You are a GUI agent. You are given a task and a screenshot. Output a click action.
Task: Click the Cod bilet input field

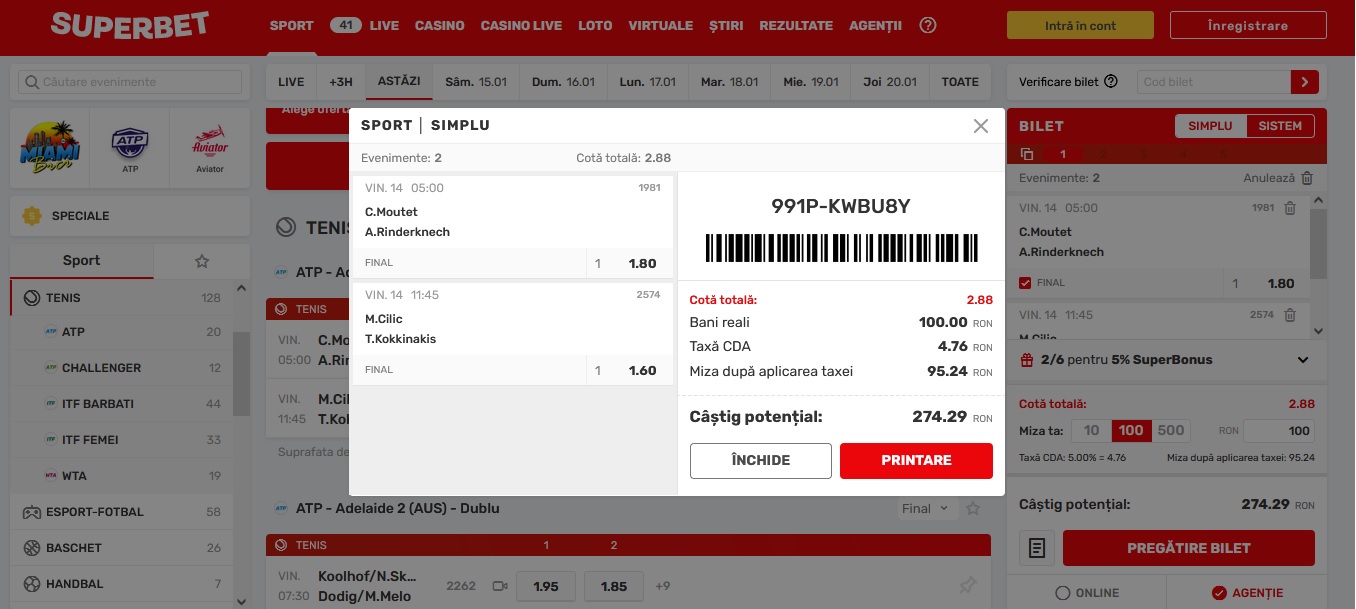tap(1213, 82)
